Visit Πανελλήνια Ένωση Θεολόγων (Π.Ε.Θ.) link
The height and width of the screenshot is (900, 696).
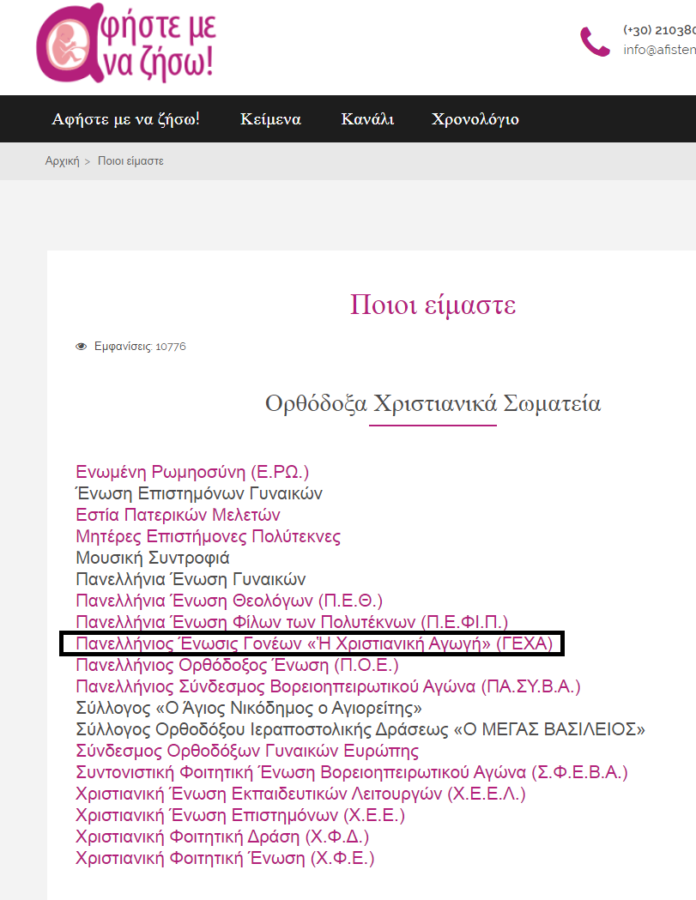229,601
